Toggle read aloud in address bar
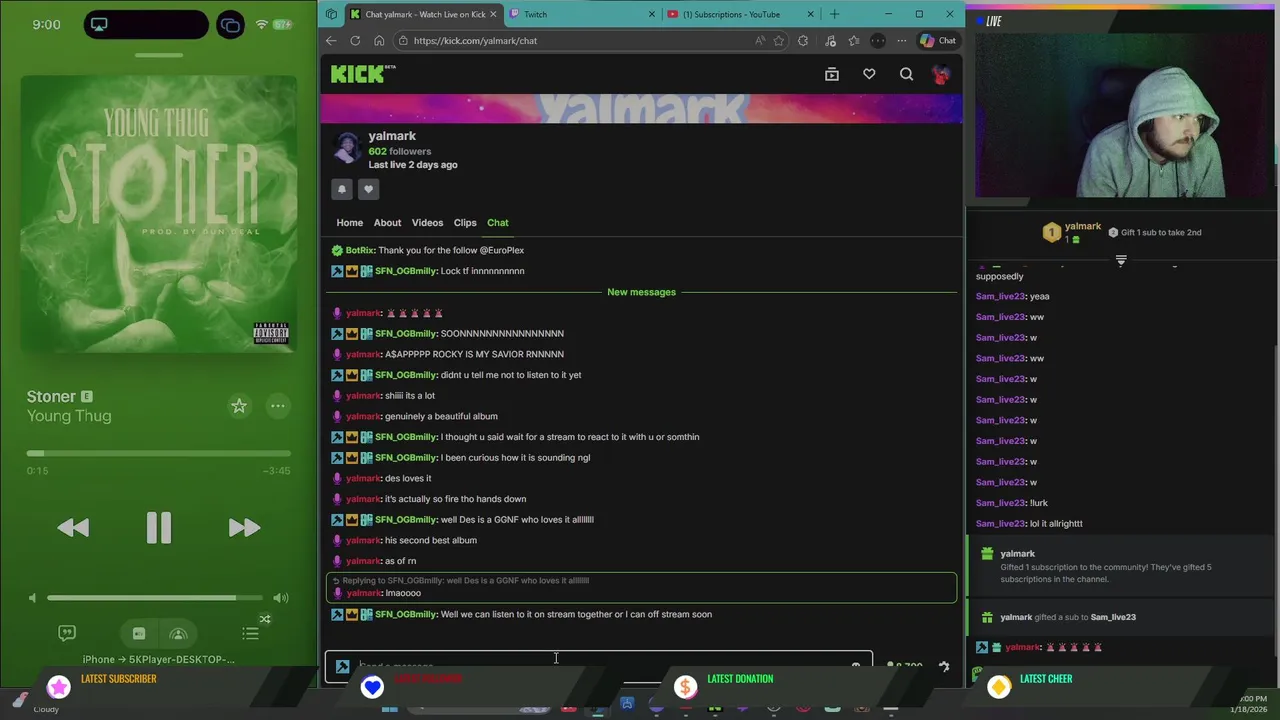 (760, 41)
